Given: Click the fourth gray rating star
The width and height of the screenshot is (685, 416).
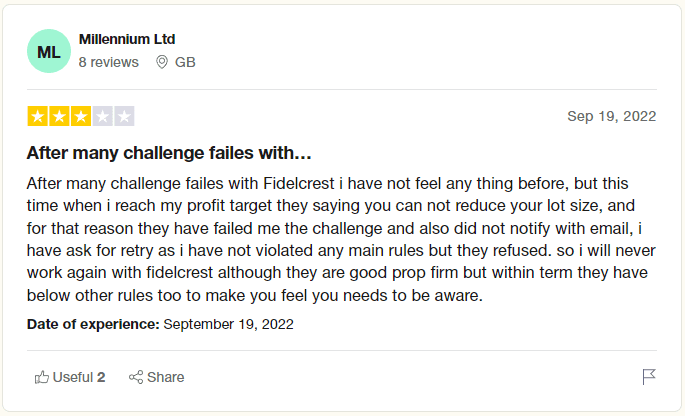Looking at the screenshot, I should pyautogui.click(x=103, y=116).
